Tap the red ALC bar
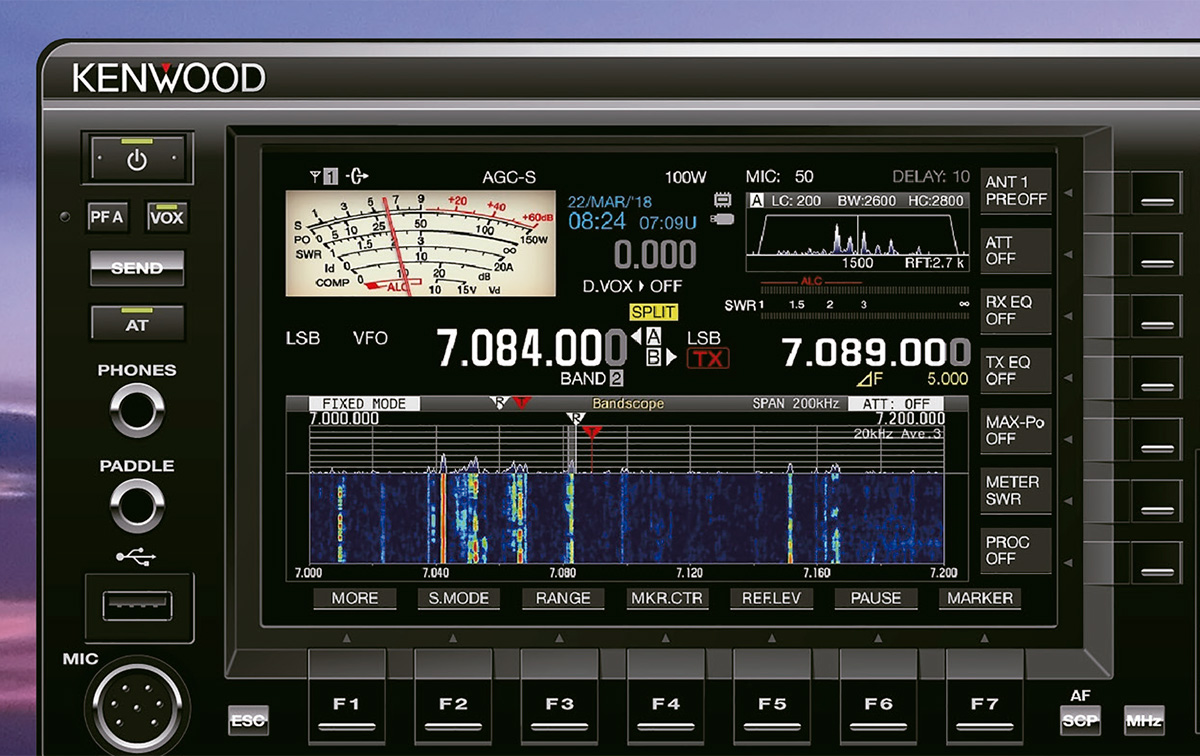This screenshot has width=1200, height=756. point(810,282)
